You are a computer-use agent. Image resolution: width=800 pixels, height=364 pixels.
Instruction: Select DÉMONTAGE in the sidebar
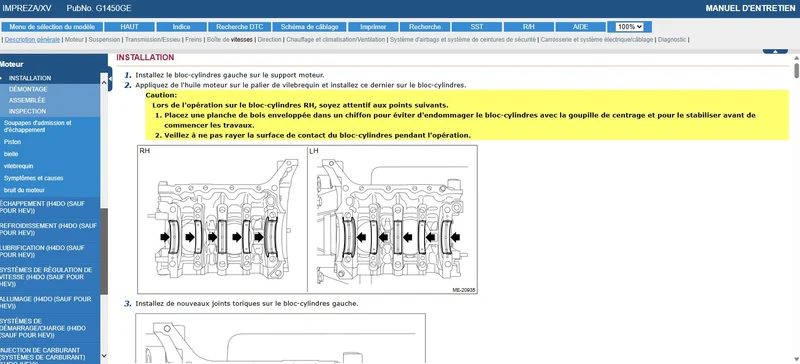28,89
